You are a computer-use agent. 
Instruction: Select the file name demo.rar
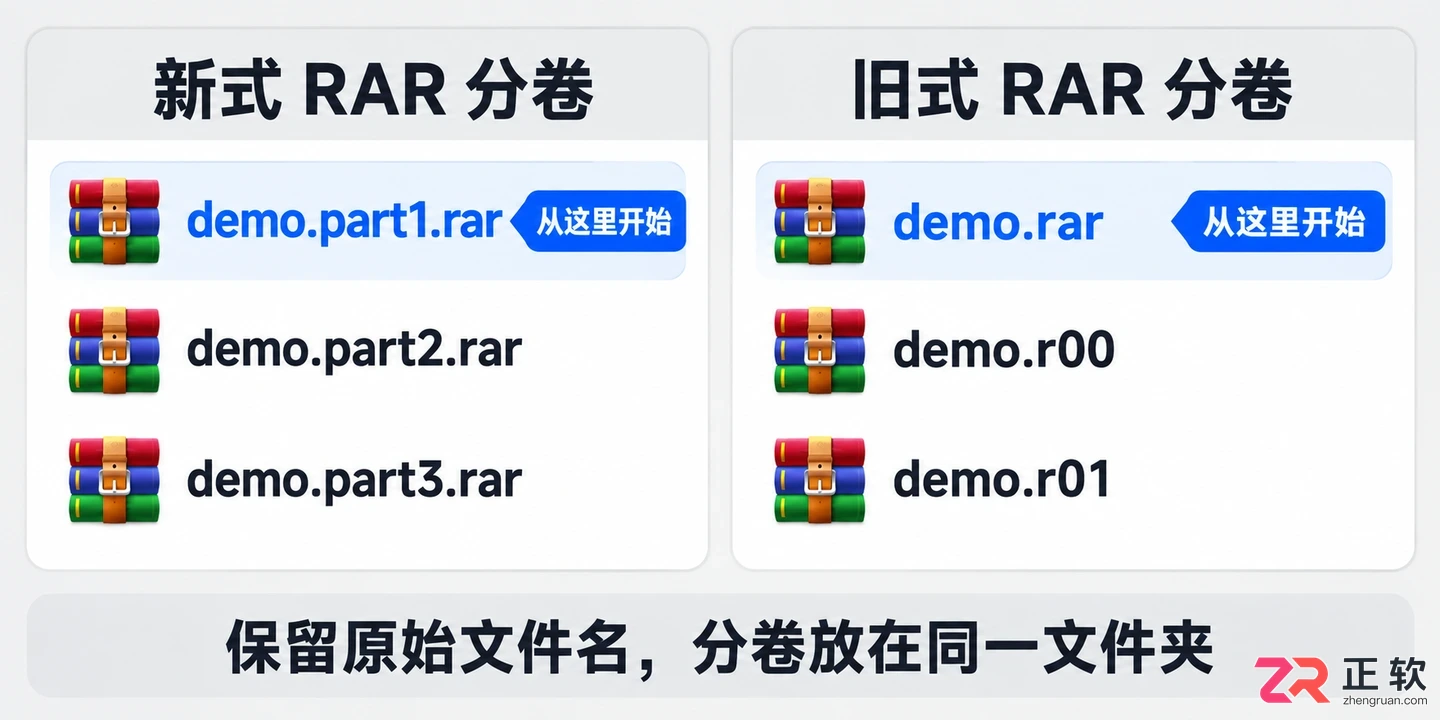click(x=998, y=222)
